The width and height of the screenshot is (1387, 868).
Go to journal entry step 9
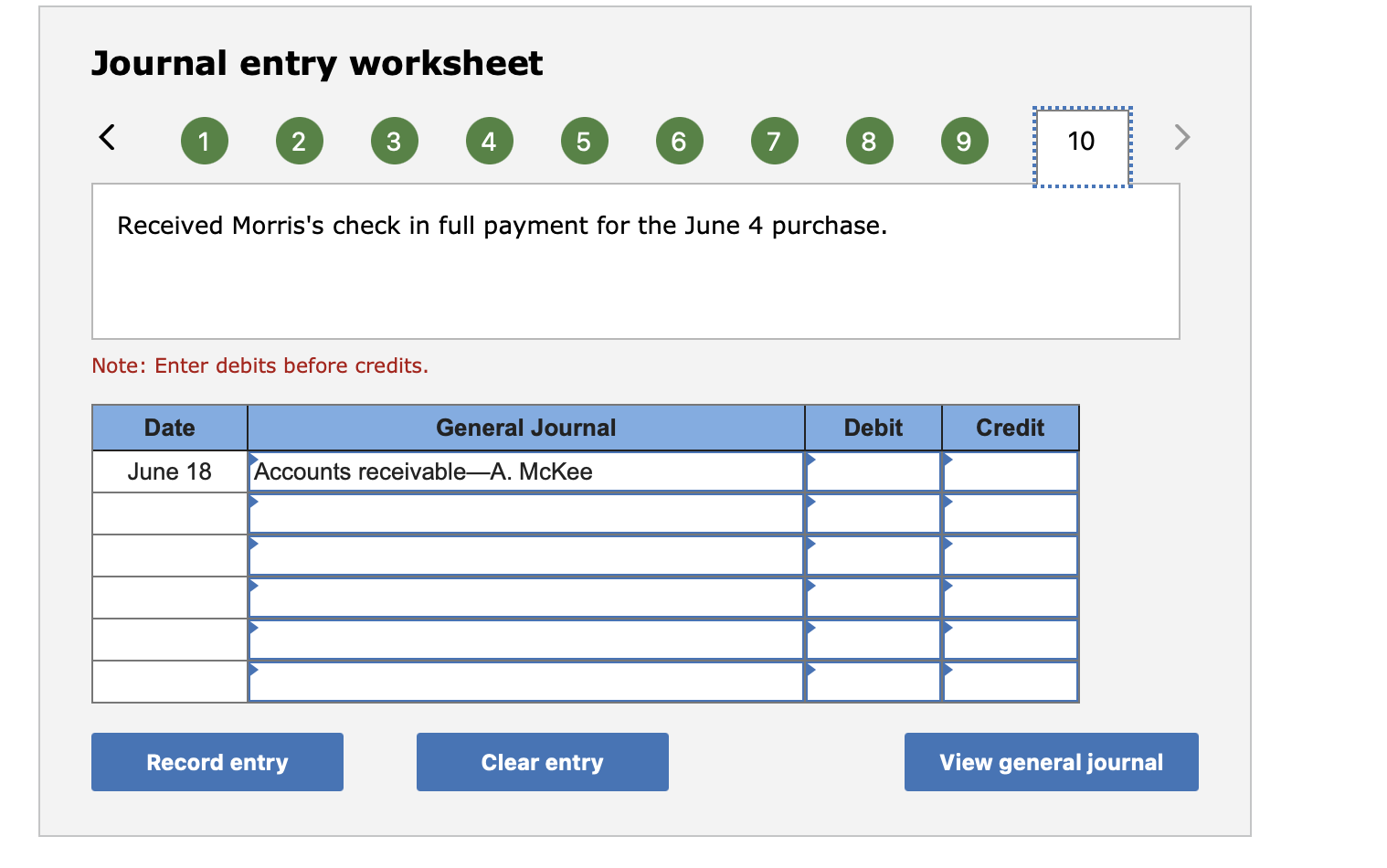pos(964,141)
